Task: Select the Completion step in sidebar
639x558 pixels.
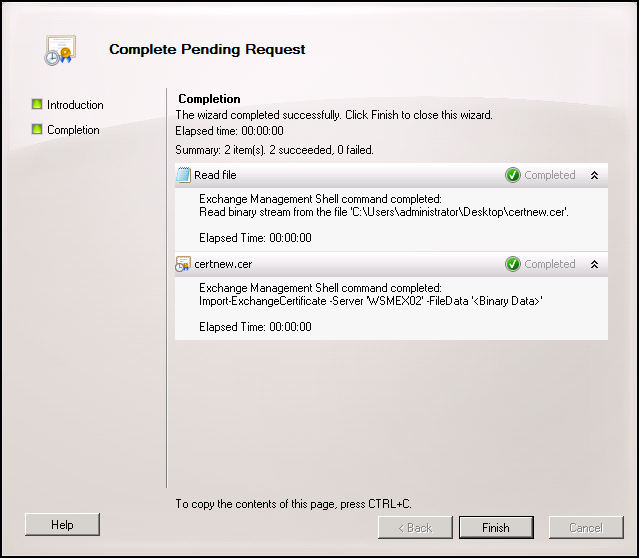Action: click(x=73, y=130)
